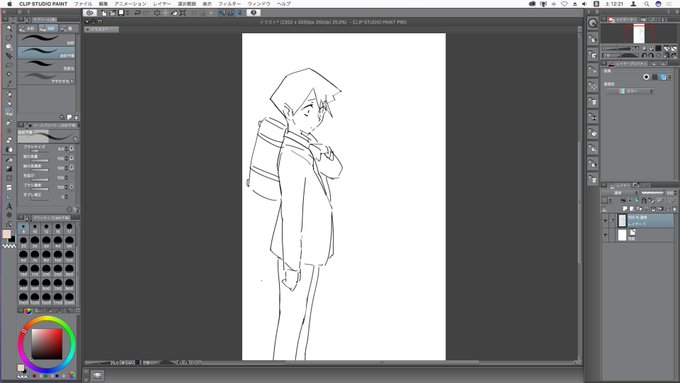The width and height of the screenshot is (680, 383).
Task: Open the アニメーション menu
Action: pyautogui.click(x=130, y=3)
